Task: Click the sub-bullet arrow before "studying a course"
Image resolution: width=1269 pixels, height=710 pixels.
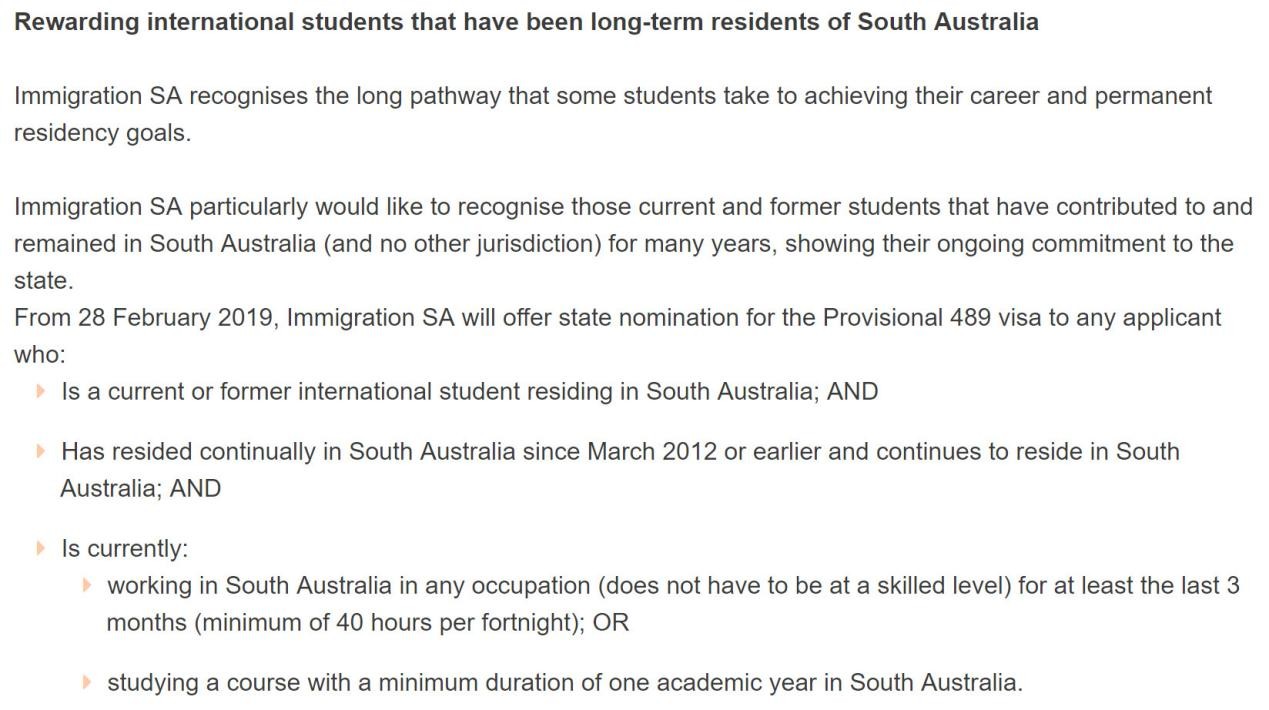Action: (x=87, y=683)
